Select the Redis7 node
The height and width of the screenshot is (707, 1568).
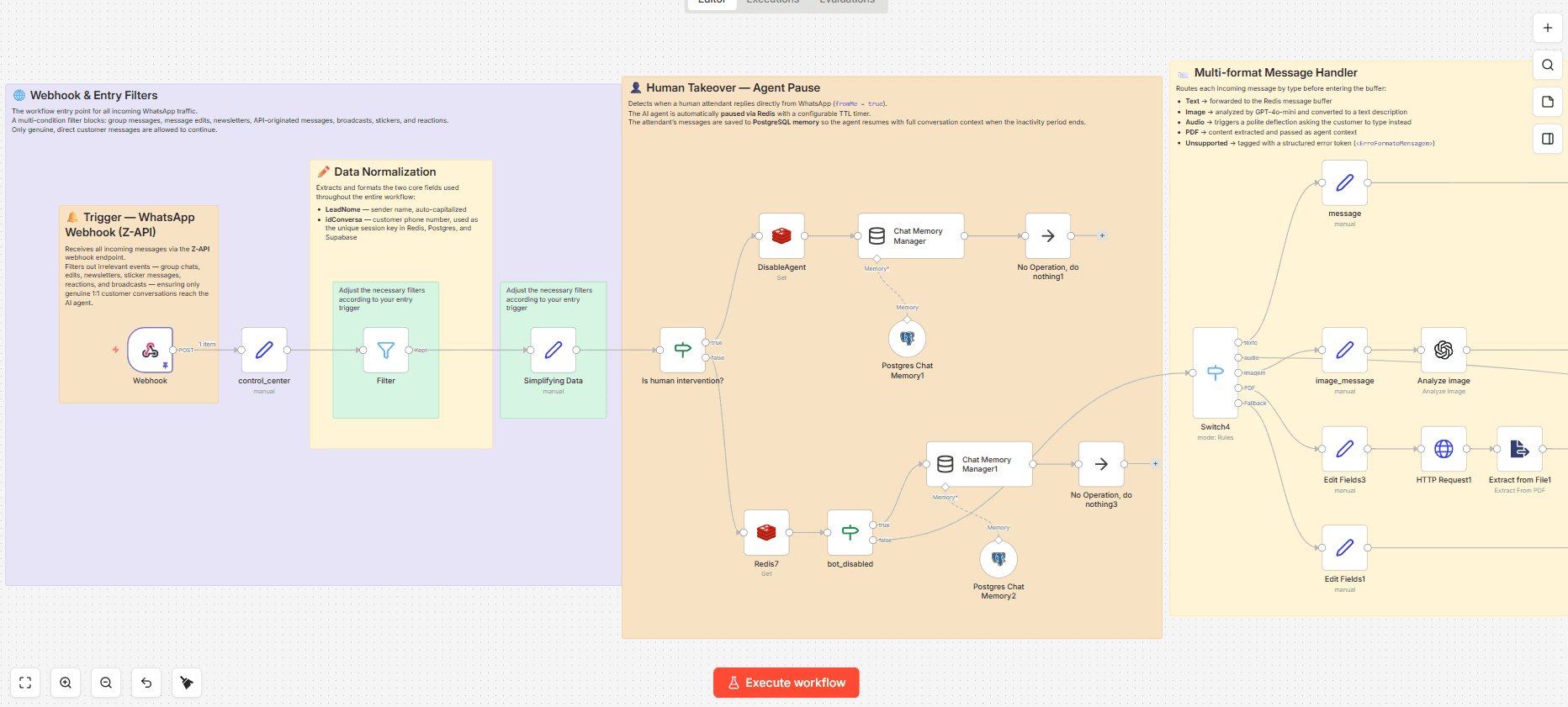coord(766,532)
